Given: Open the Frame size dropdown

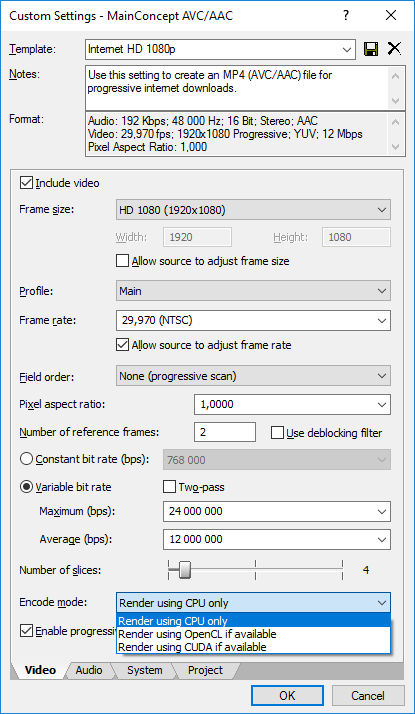Looking at the screenshot, I should [x=382, y=210].
